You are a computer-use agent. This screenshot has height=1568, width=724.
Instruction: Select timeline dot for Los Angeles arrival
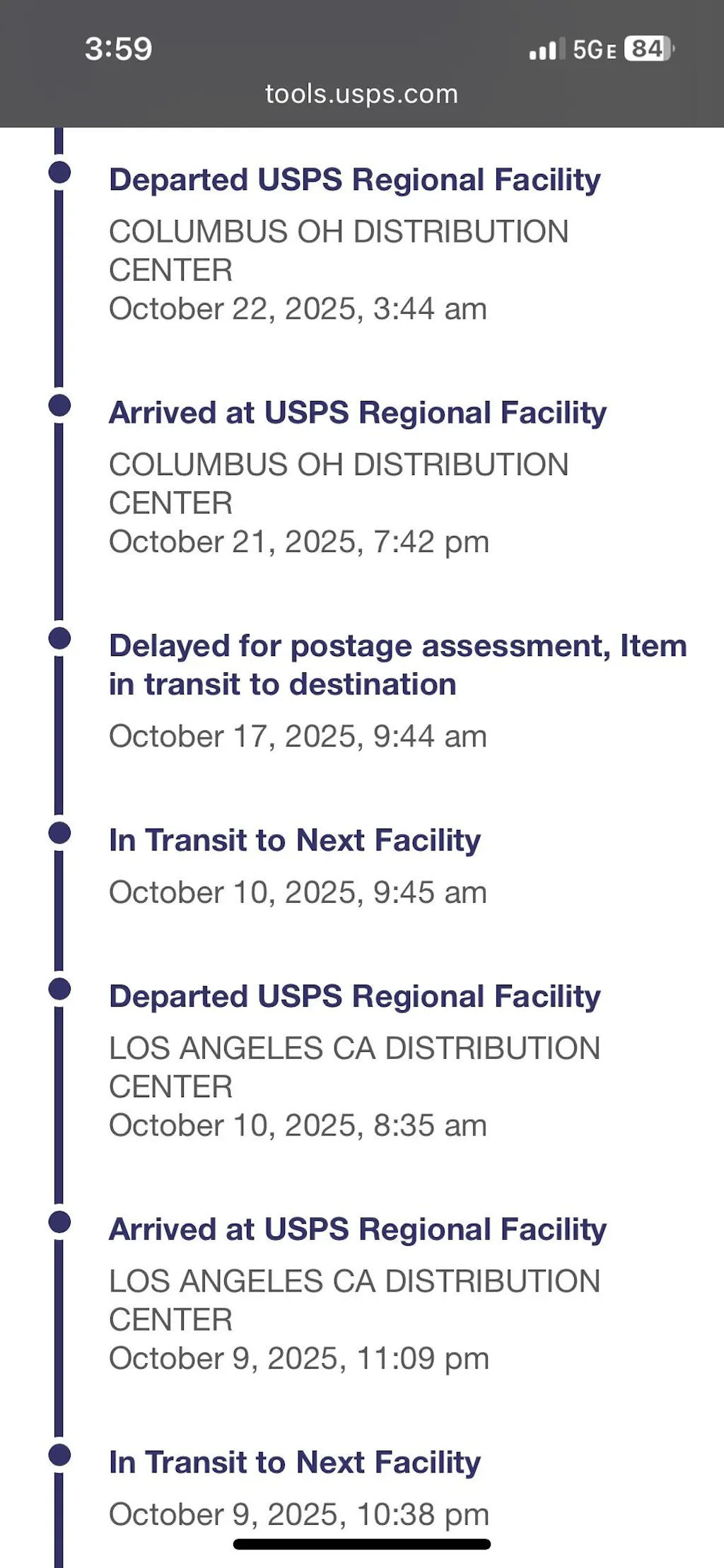tap(60, 1222)
